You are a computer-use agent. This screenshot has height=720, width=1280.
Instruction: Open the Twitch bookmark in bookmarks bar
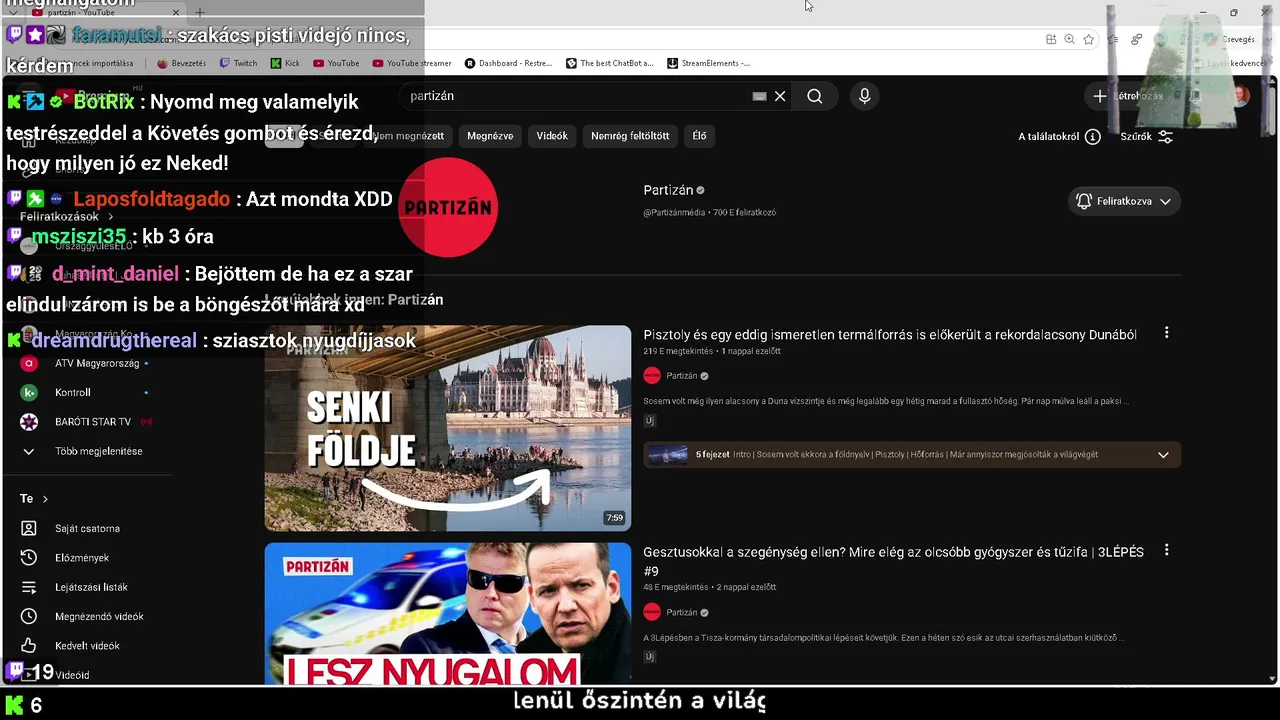(x=238, y=63)
